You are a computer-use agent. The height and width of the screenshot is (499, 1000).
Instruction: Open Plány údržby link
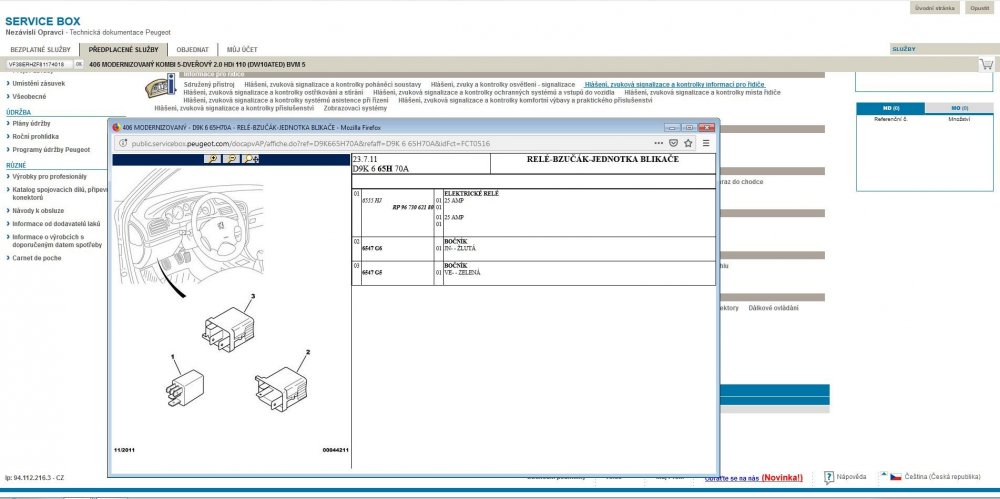point(31,123)
